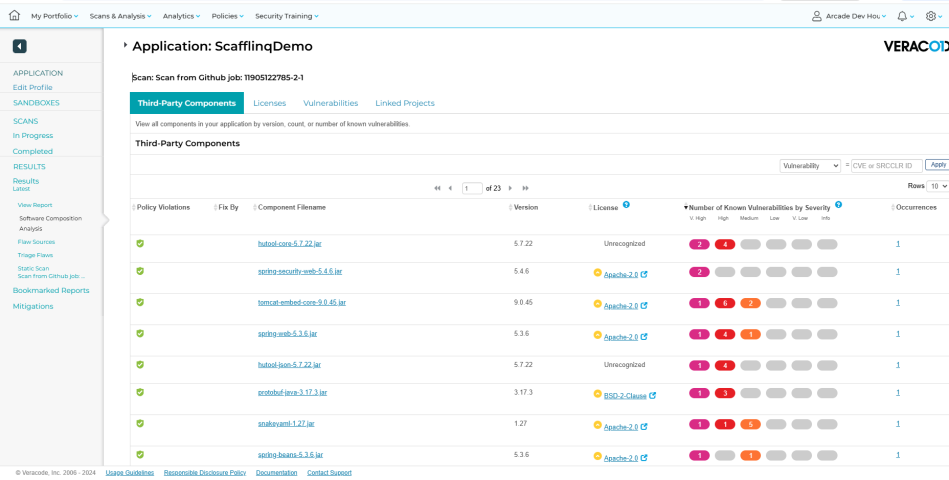Sort by Component Filename column

click(291, 208)
